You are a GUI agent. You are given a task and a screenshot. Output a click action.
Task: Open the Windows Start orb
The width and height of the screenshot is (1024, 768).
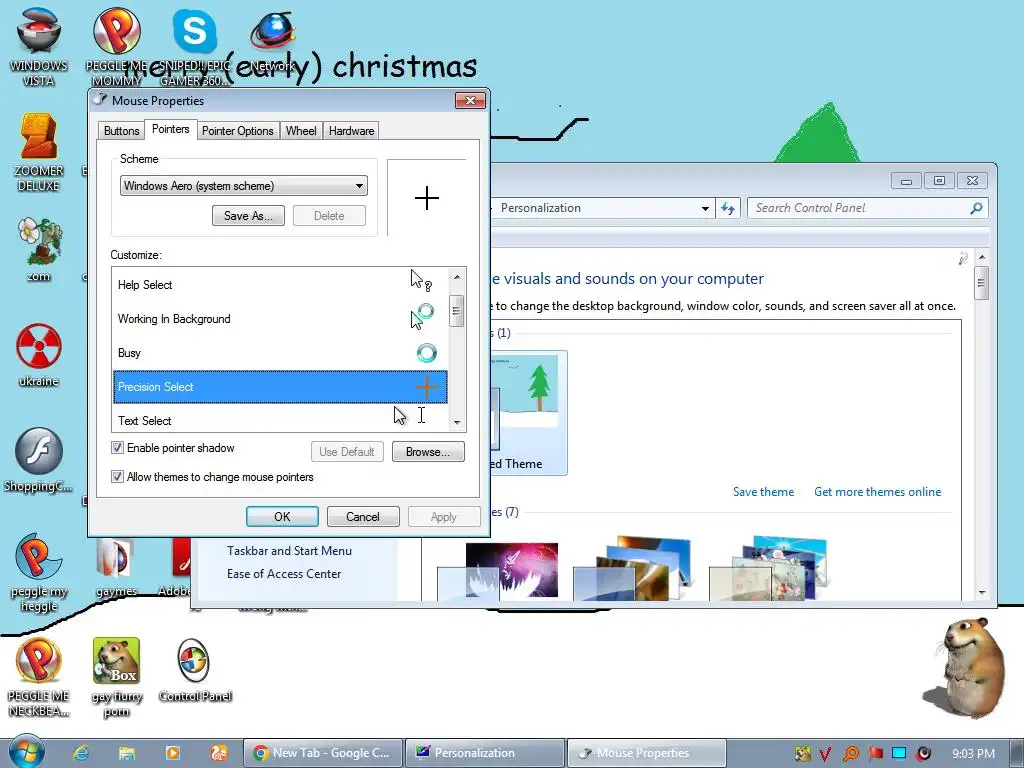(x=26, y=752)
